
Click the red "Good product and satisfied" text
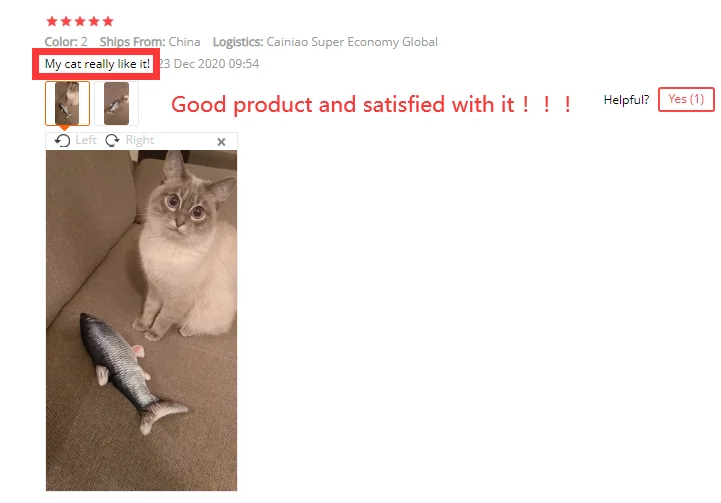coord(371,104)
